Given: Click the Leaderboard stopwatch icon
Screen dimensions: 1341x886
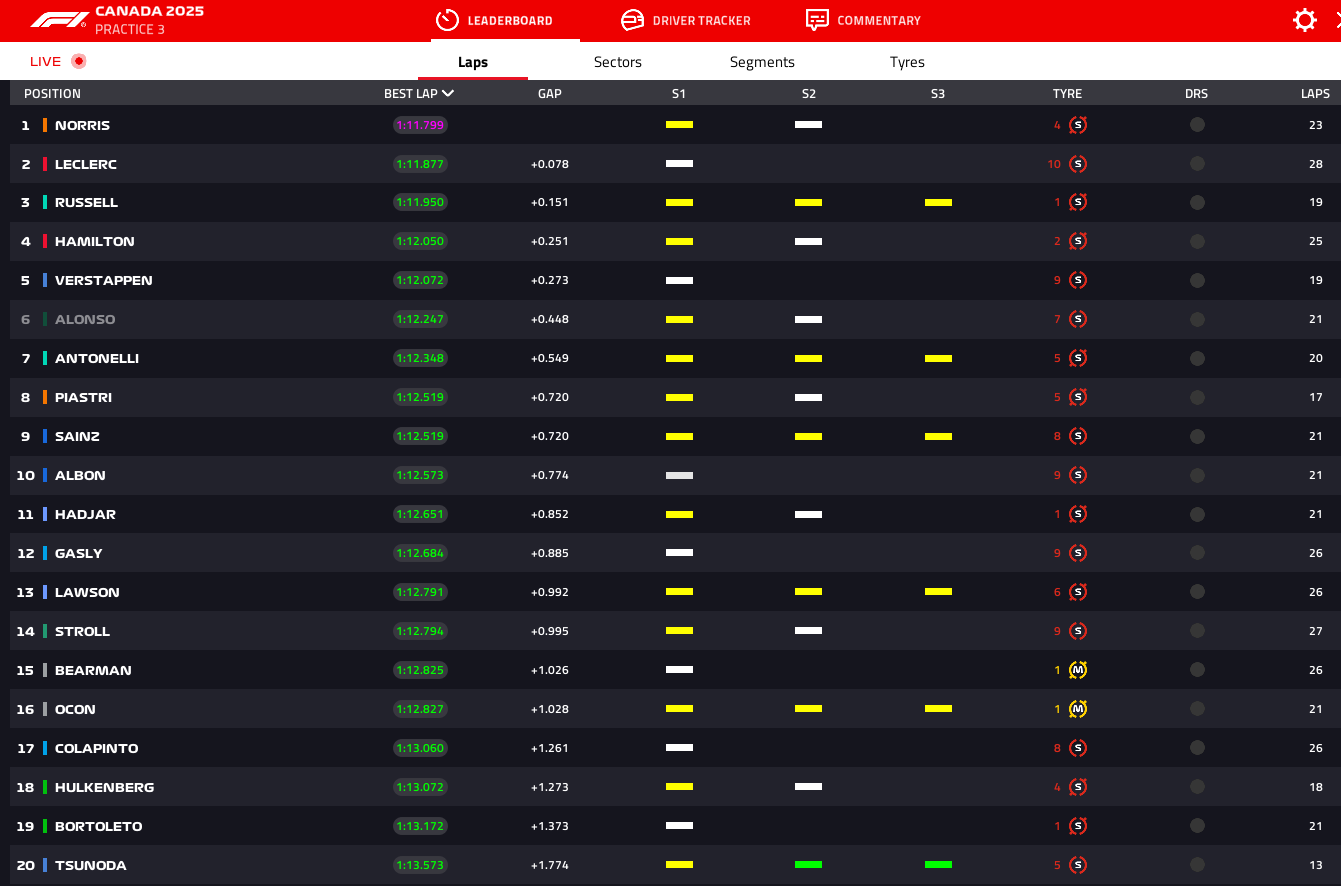Looking at the screenshot, I should point(447,20).
